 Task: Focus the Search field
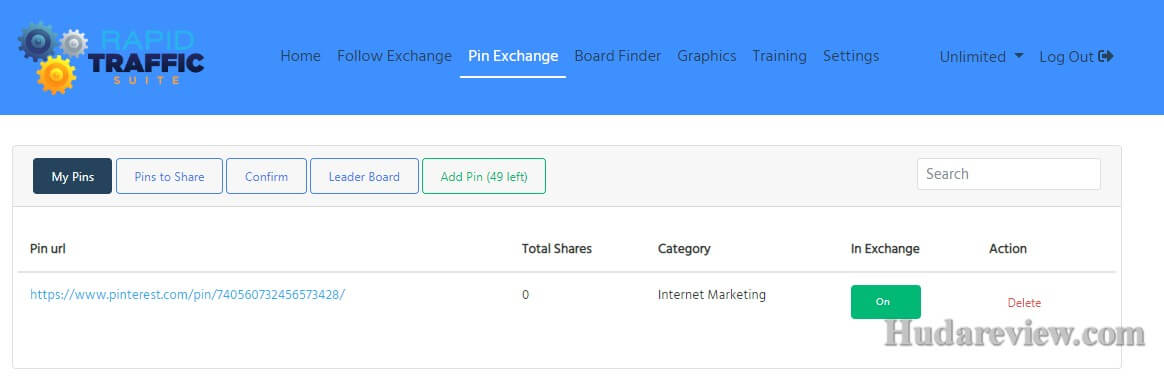(x=1009, y=174)
